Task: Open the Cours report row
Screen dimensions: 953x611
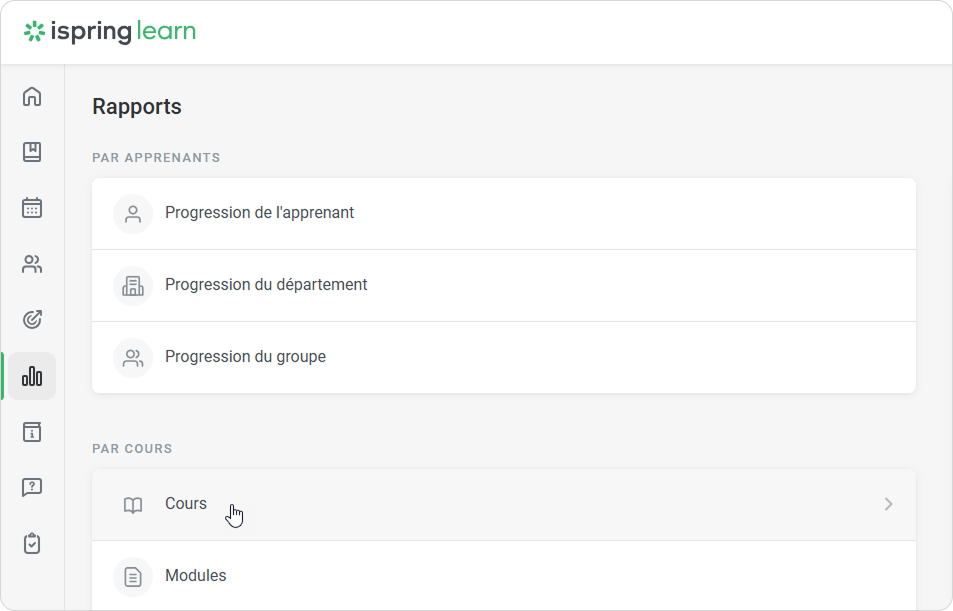Action: [186, 504]
